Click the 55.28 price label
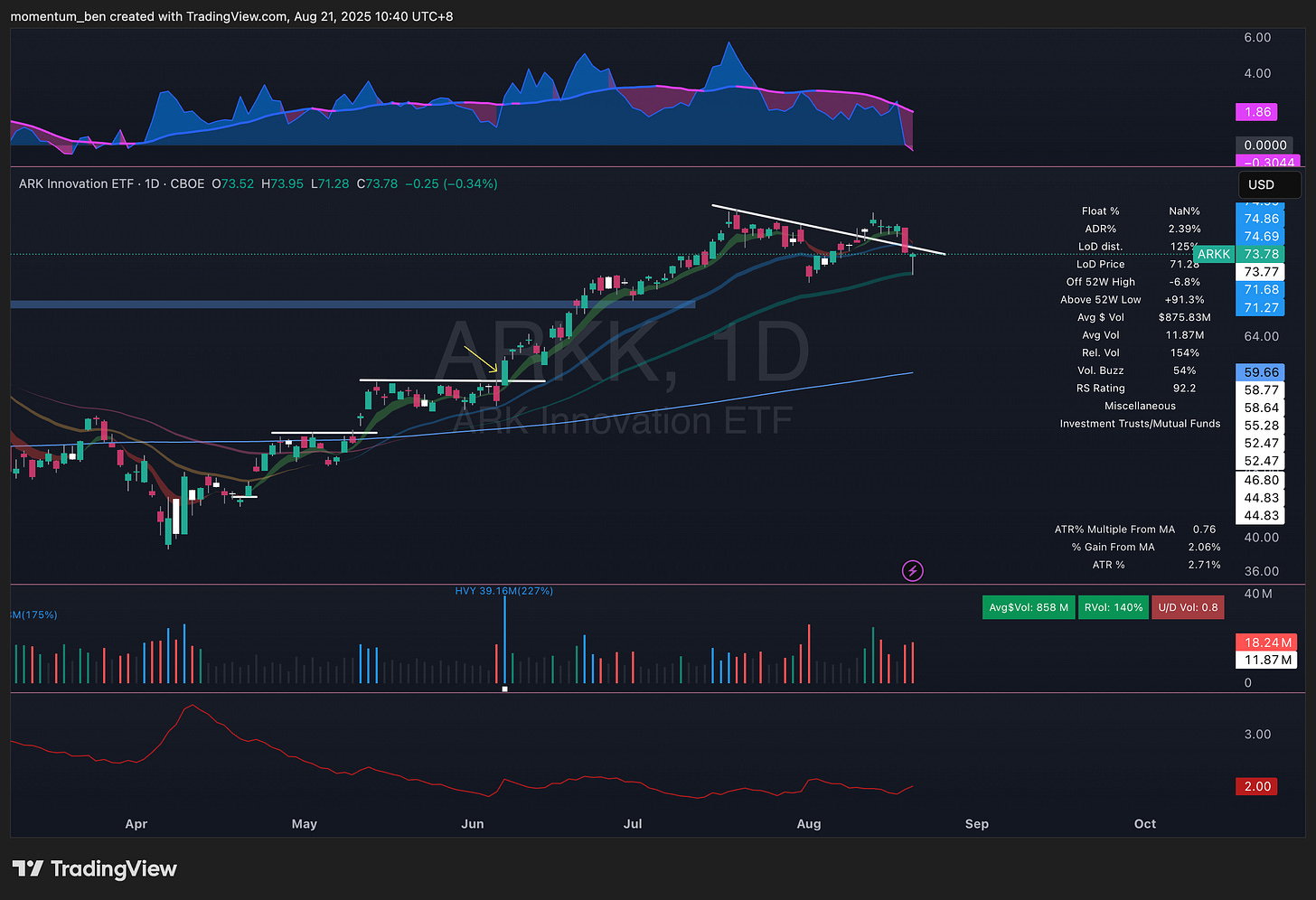The height and width of the screenshot is (900, 1316). [1261, 425]
